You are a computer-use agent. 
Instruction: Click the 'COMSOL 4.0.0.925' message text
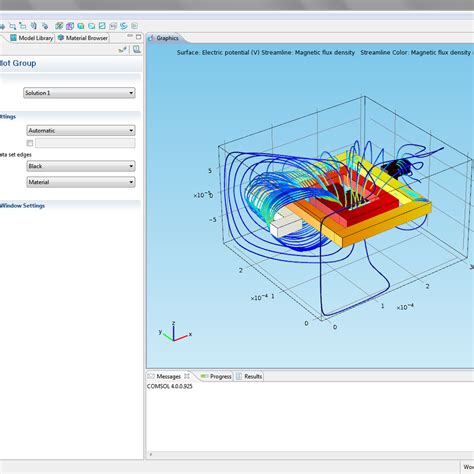(170, 386)
